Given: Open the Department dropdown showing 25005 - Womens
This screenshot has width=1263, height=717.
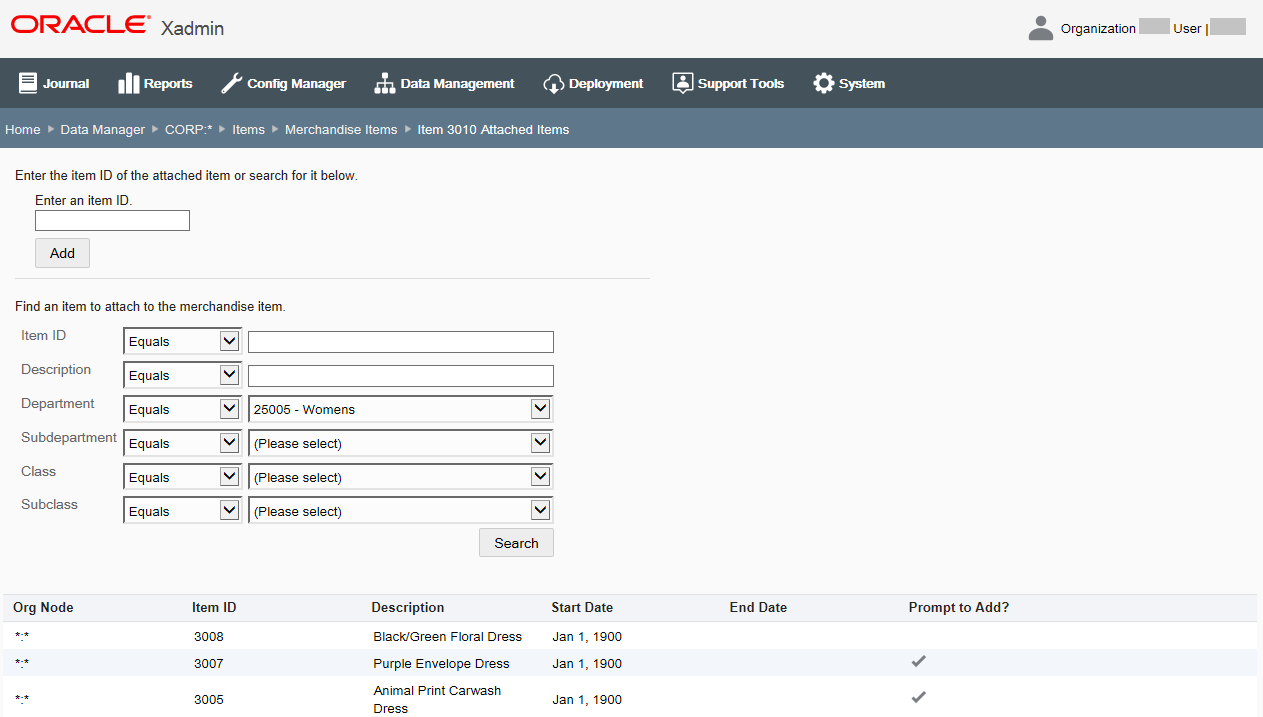Looking at the screenshot, I should pyautogui.click(x=400, y=408).
